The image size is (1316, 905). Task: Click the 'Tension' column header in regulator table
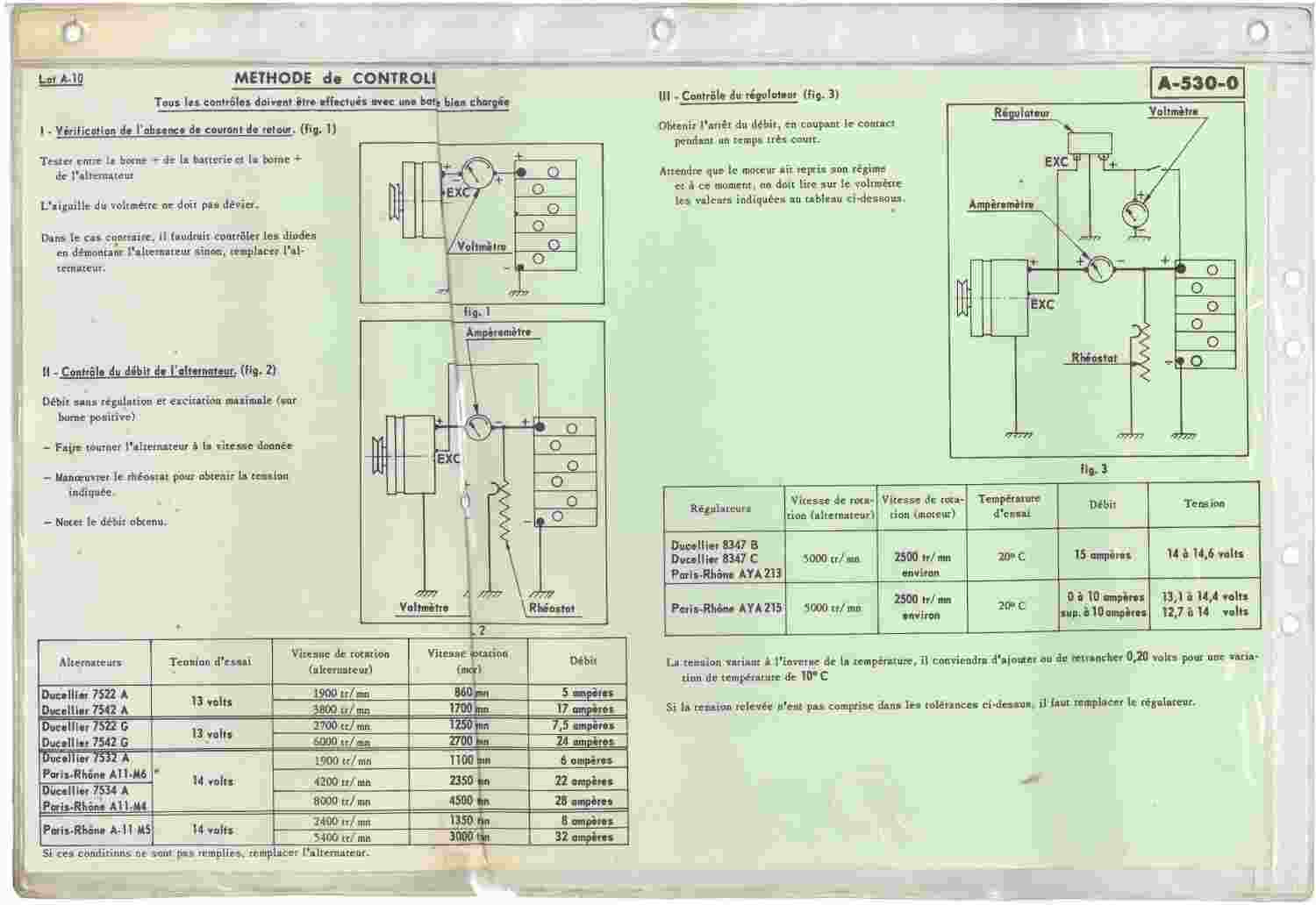point(1204,503)
